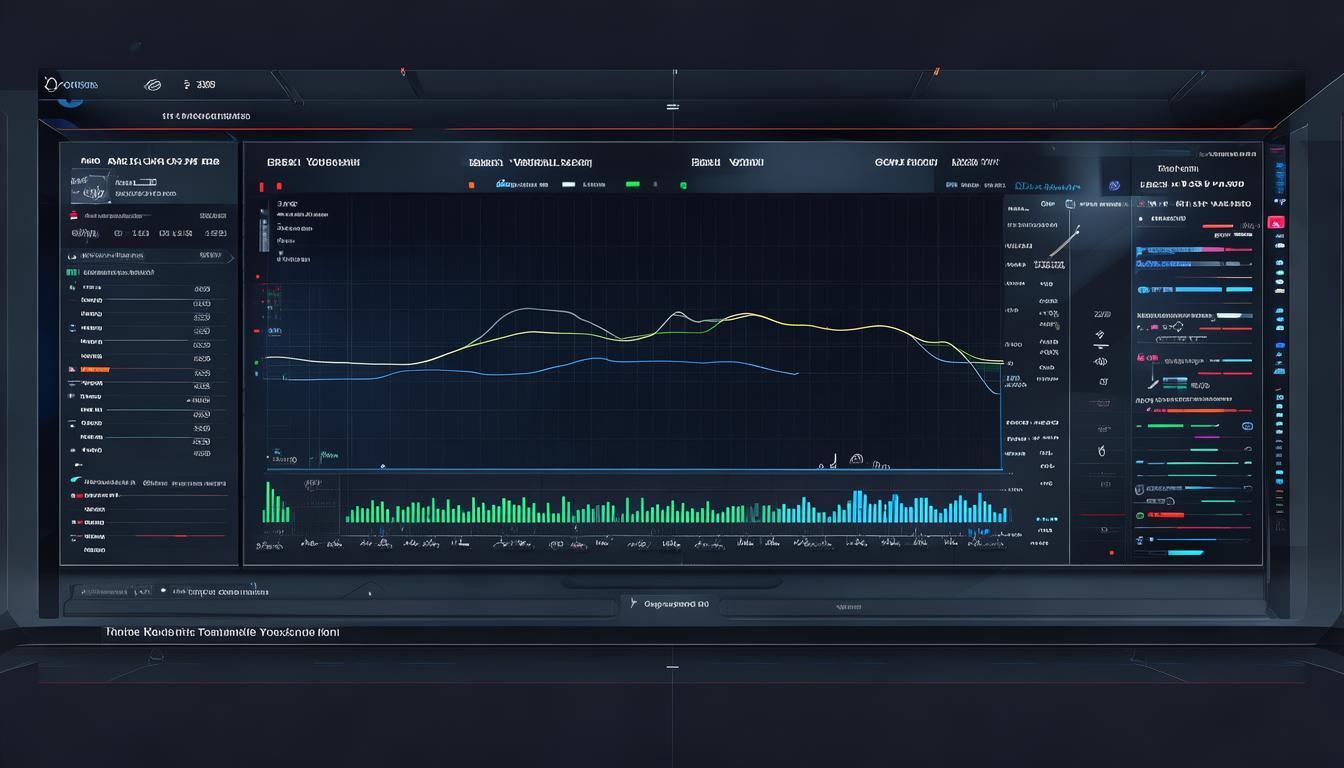Viewport: 1344px width, 768px height.
Task: Select the diagonal pen tool beside the chart
Action: point(1064,242)
